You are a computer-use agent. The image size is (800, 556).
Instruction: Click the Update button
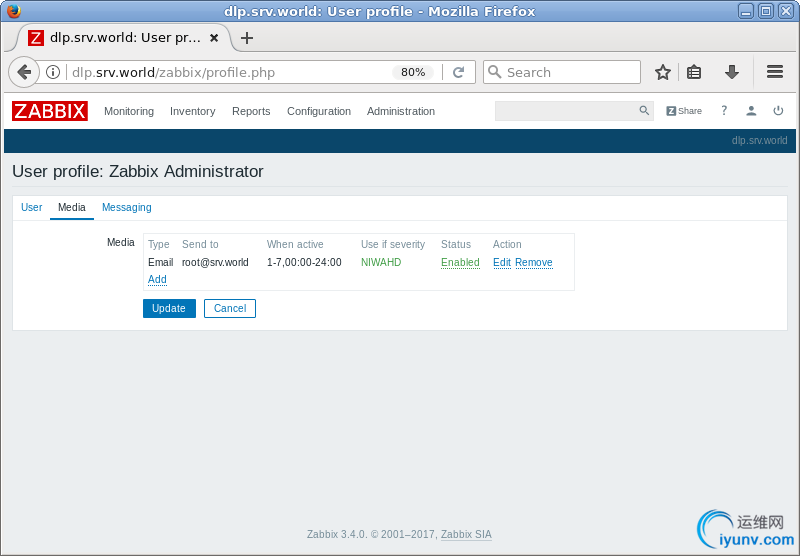point(169,308)
